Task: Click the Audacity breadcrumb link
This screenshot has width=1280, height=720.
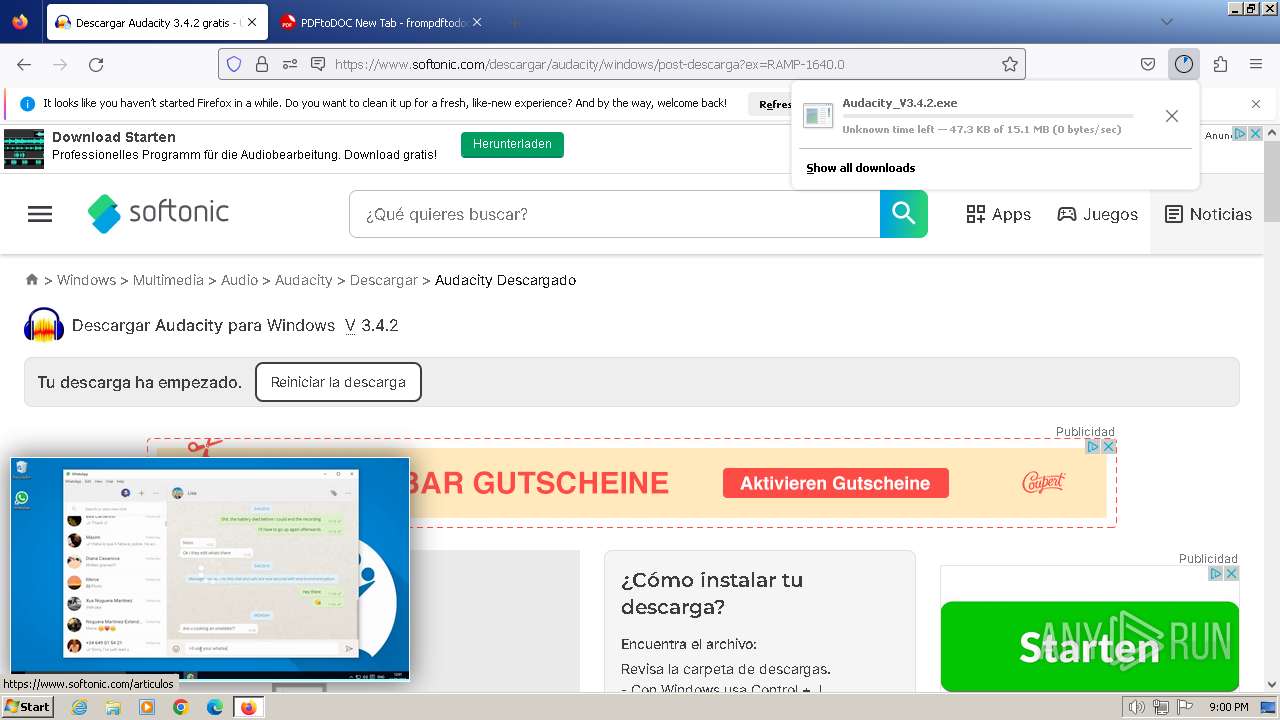Action: [x=303, y=280]
